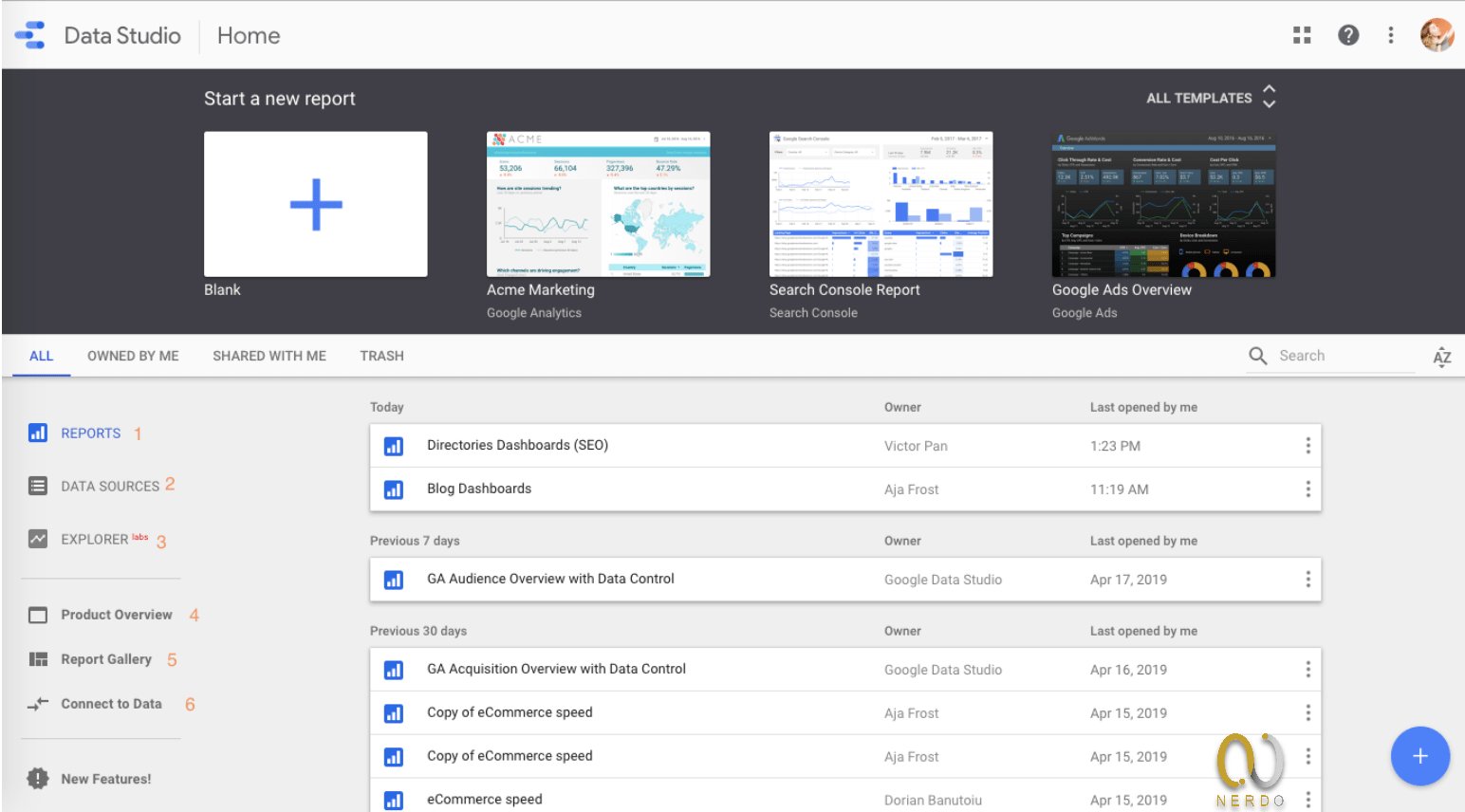1465x812 pixels.
Task: Open the Acme Marketing template thumbnail
Action: [598, 204]
